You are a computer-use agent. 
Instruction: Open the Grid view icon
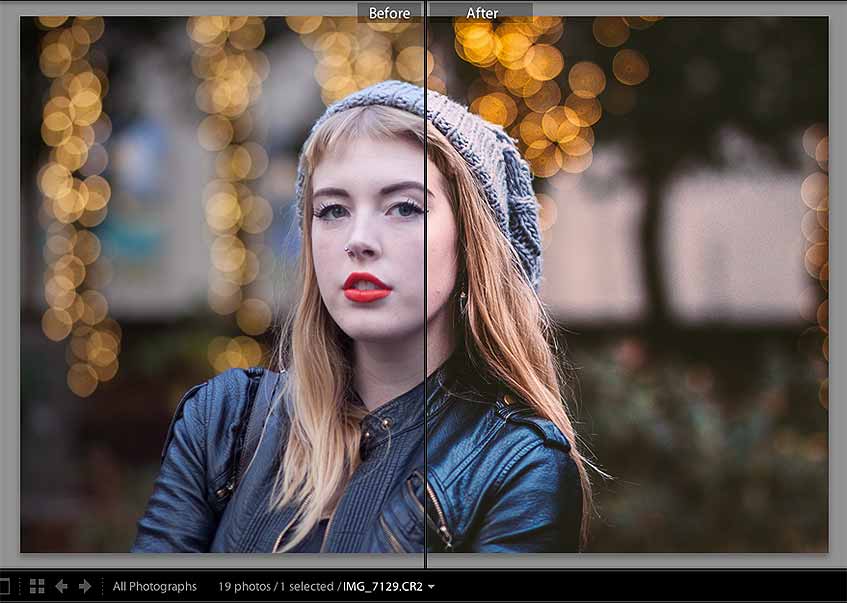click(37, 586)
